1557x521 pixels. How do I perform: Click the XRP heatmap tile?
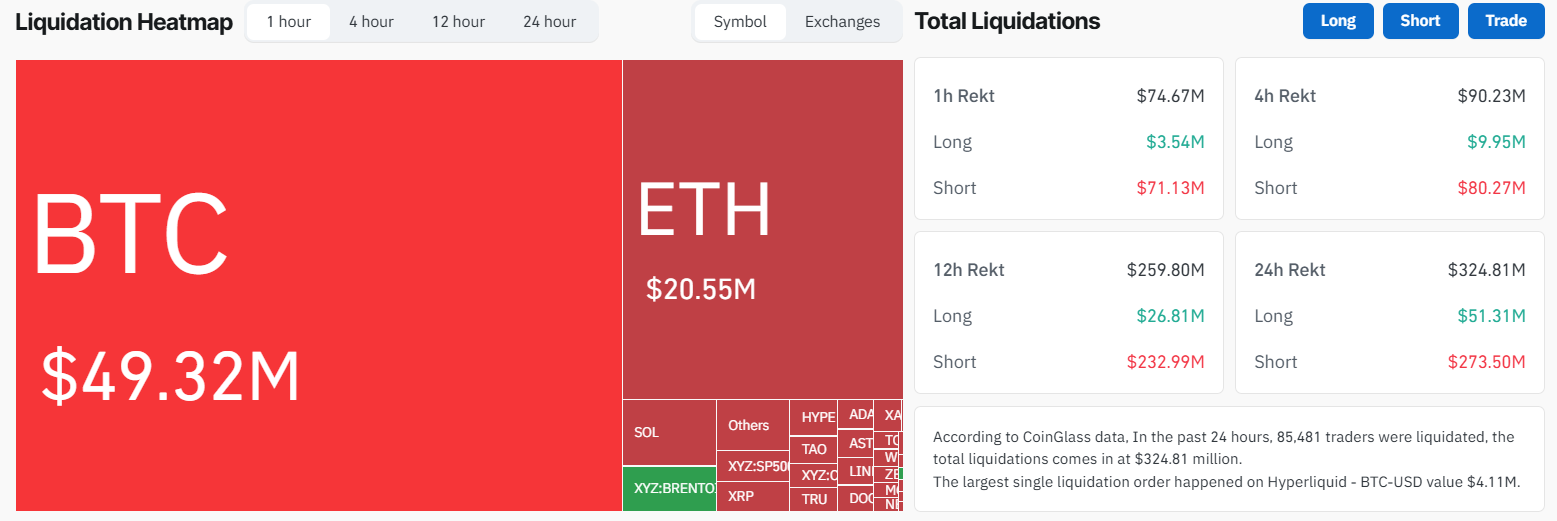click(752, 495)
